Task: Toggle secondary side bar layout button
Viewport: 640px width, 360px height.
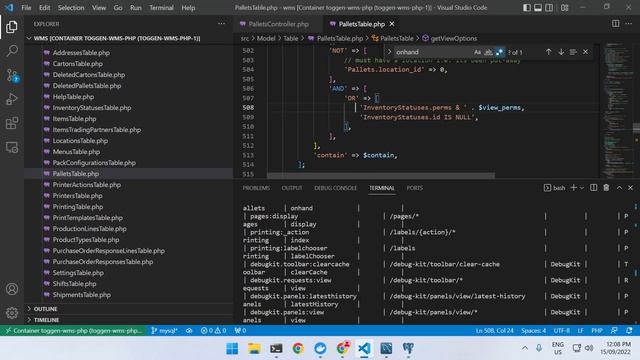Action: [x=549, y=8]
